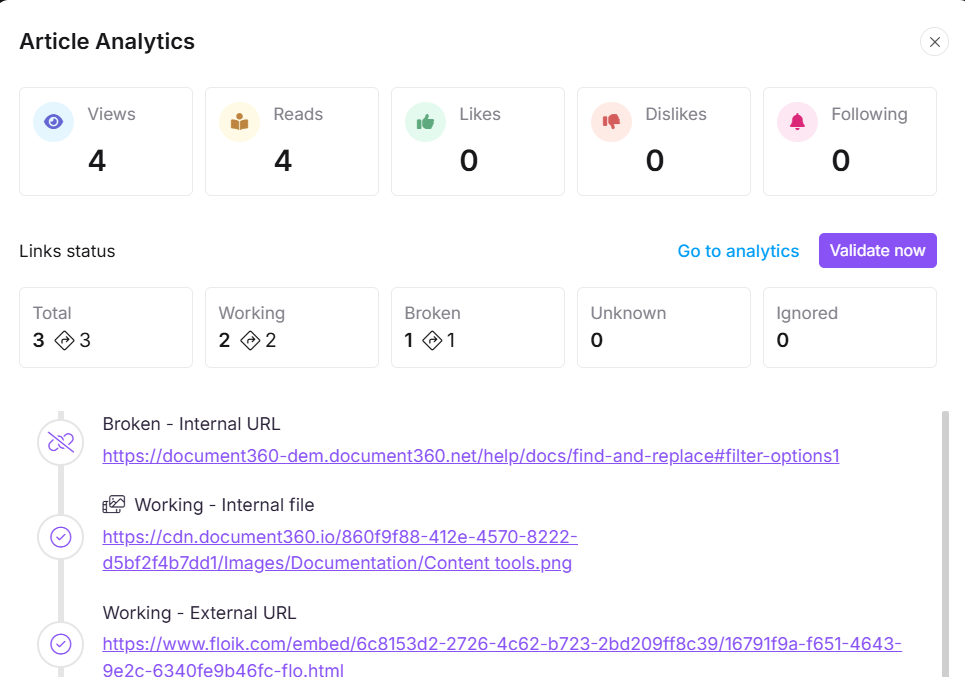
Task: Click the Reads book icon
Action: [x=239, y=122]
